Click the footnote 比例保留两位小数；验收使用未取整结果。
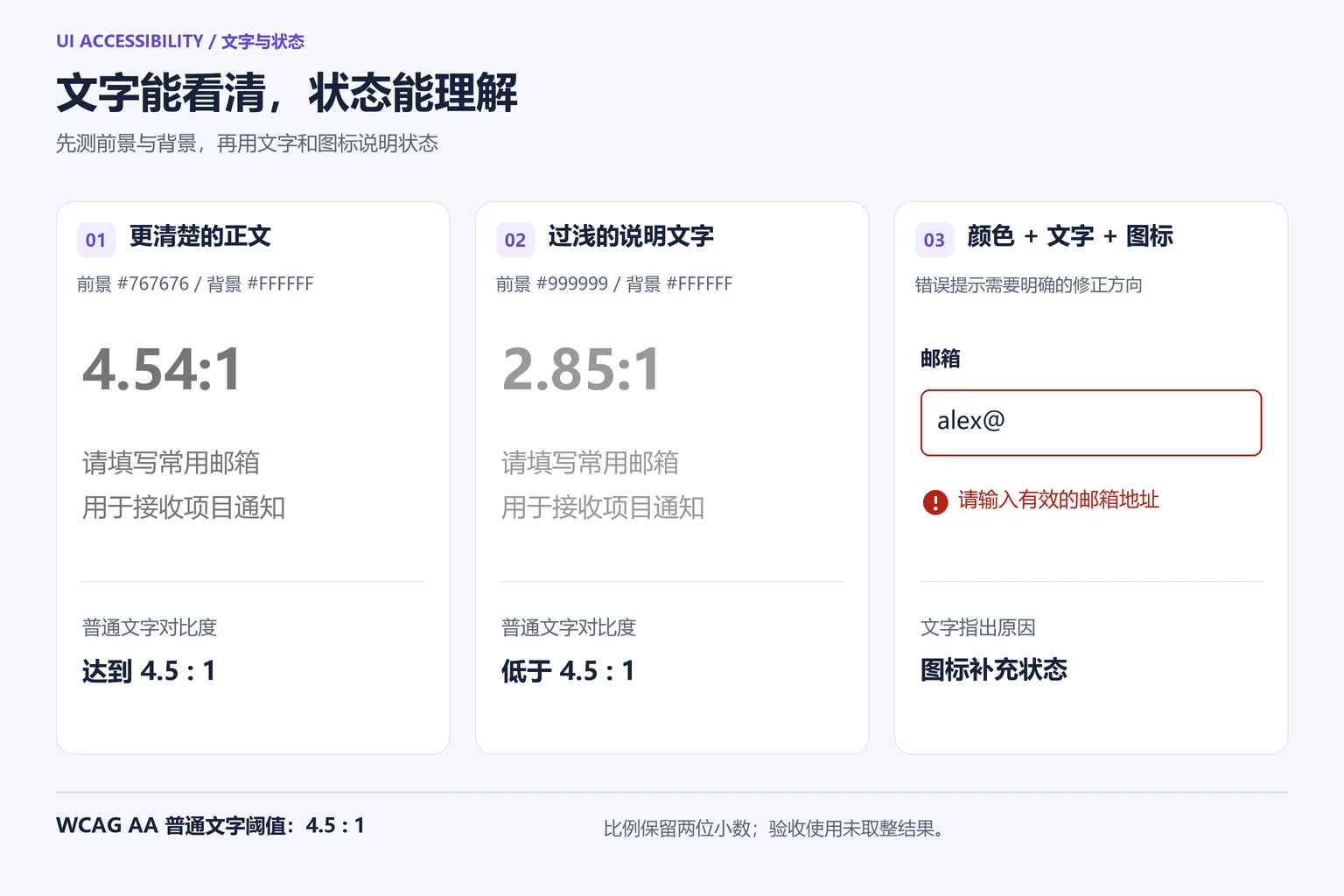Image resolution: width=1344 pixels, height=896 pixels. [x=775, y=829]
